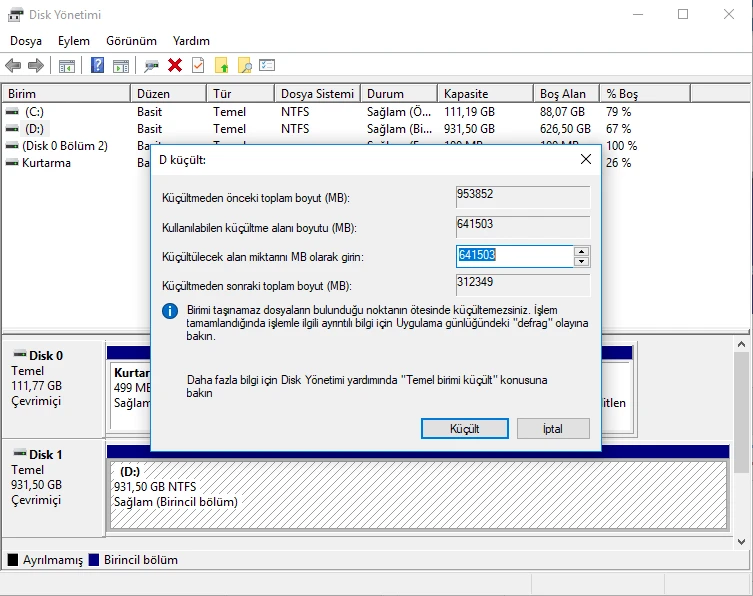The height and width of the screenshot is (596, 753).
Task: Click the list settings toolbar icon
Action: (x=267, y=65)
